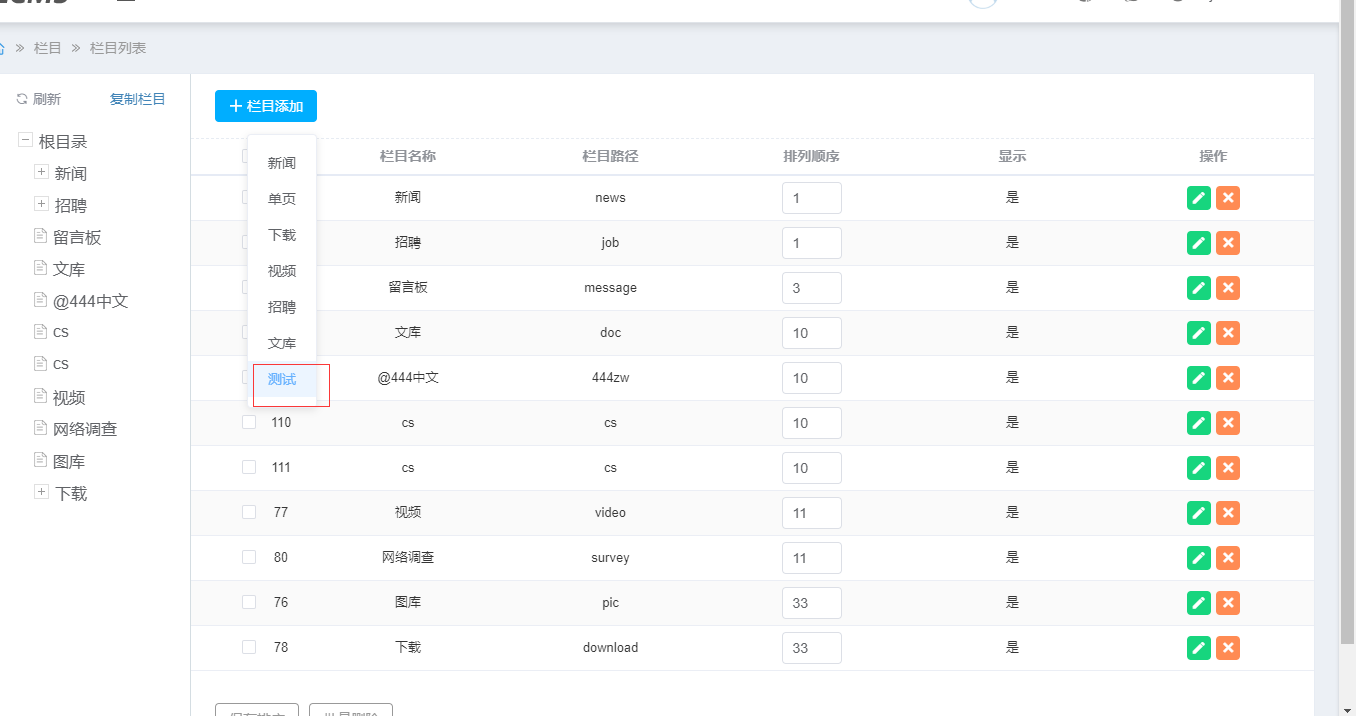Open 文库 in the sidebar tree
Viewport: 1356px width, 716px height.
pos(69,270)
